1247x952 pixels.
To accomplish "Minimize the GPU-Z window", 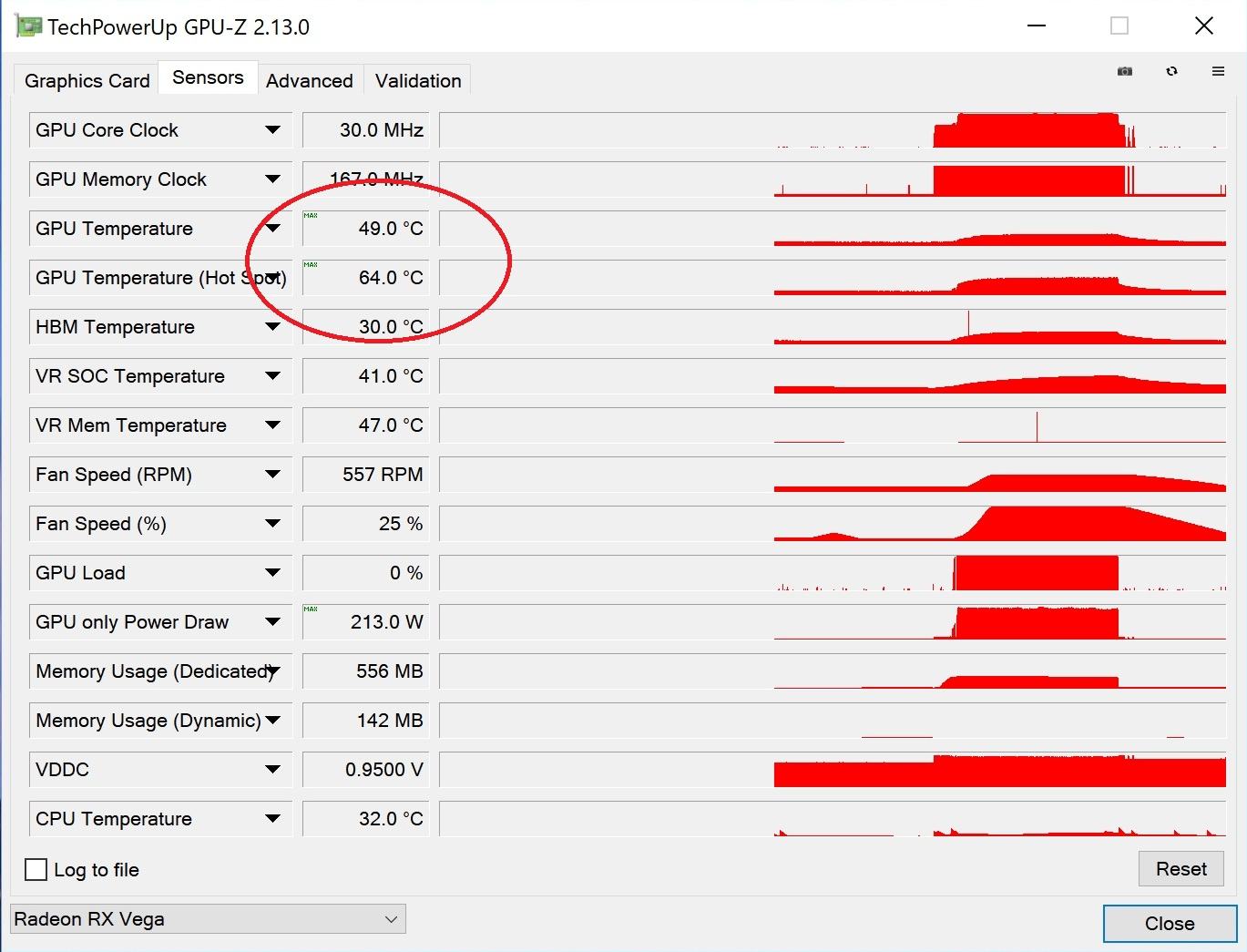I will tap(1036, 26).
